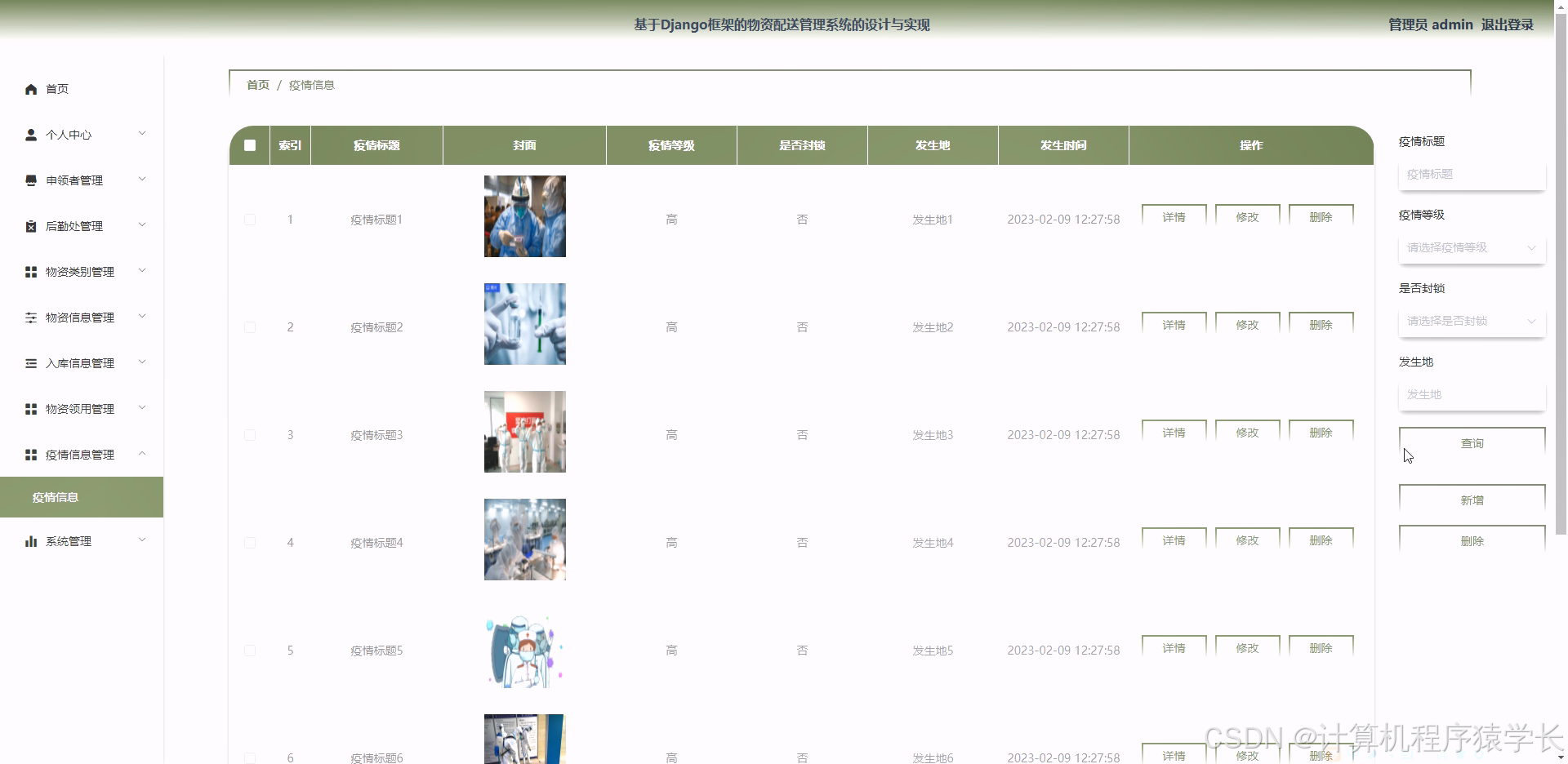Click the cover thumbnail for 疫情标题3
Screen dimensions: 1568x764
524,432
